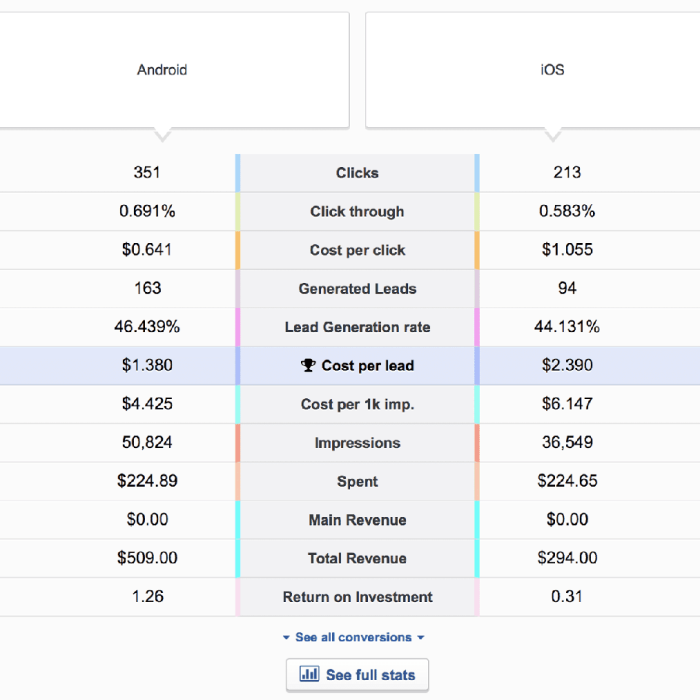Choose the Generated Leads row label
The height and width of the screenshot is (700, 700).
tap(357, 289)
